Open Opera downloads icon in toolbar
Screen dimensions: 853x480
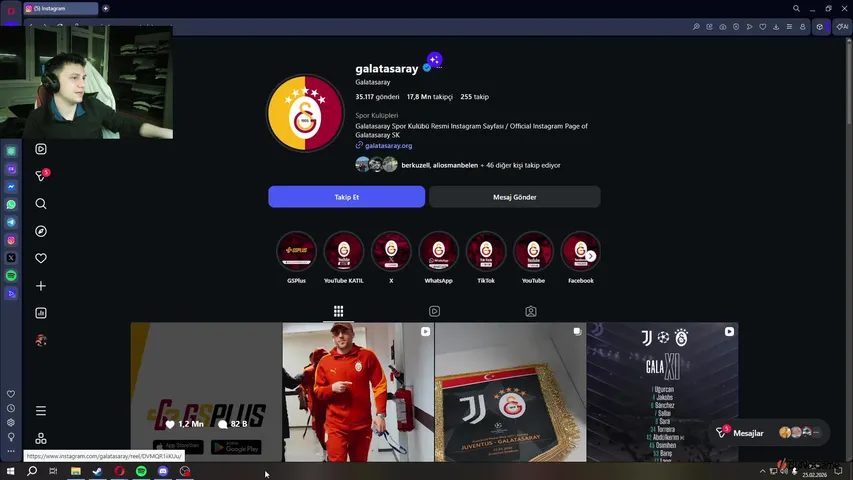(776, 27)
